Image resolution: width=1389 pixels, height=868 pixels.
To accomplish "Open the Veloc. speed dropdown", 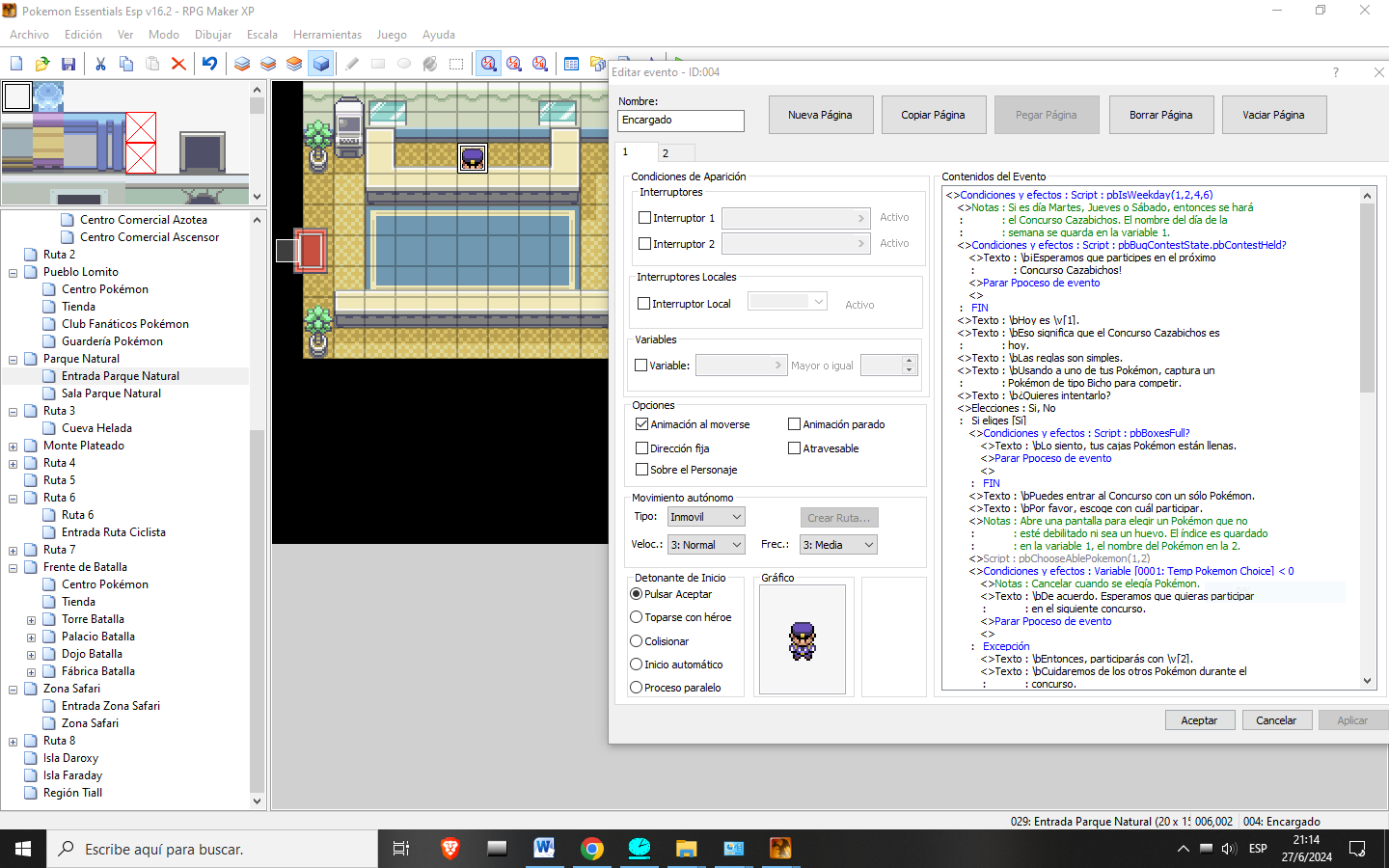I will [707, 545].
